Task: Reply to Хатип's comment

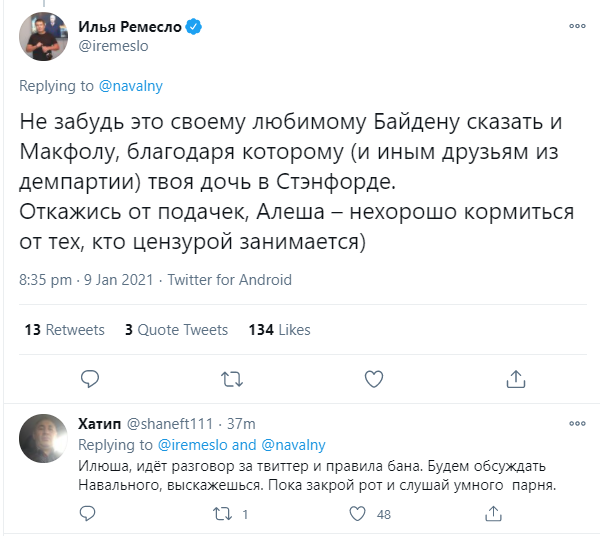Action: click(90, 514)
